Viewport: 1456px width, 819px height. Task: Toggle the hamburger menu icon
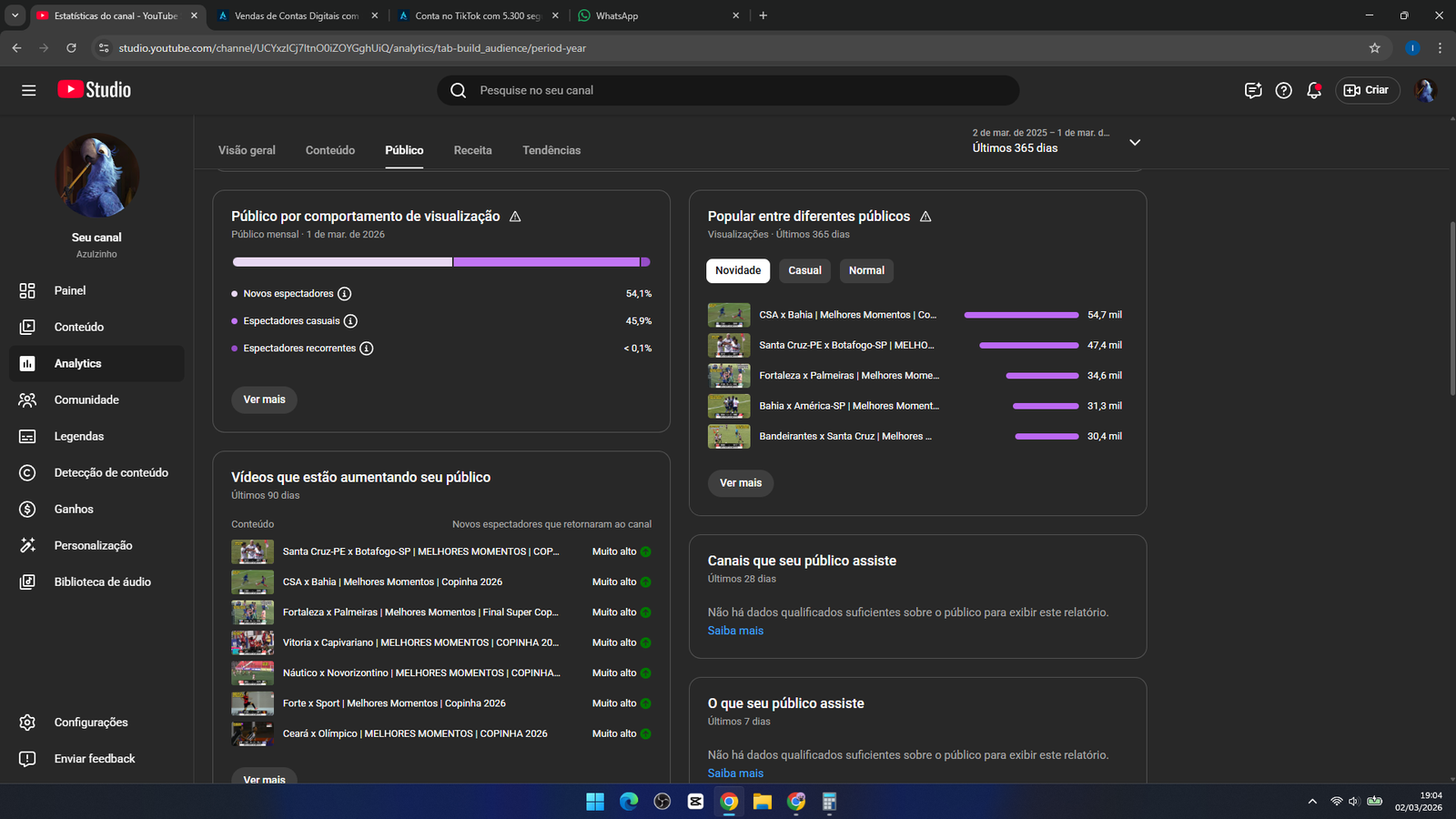pos(29,90)
